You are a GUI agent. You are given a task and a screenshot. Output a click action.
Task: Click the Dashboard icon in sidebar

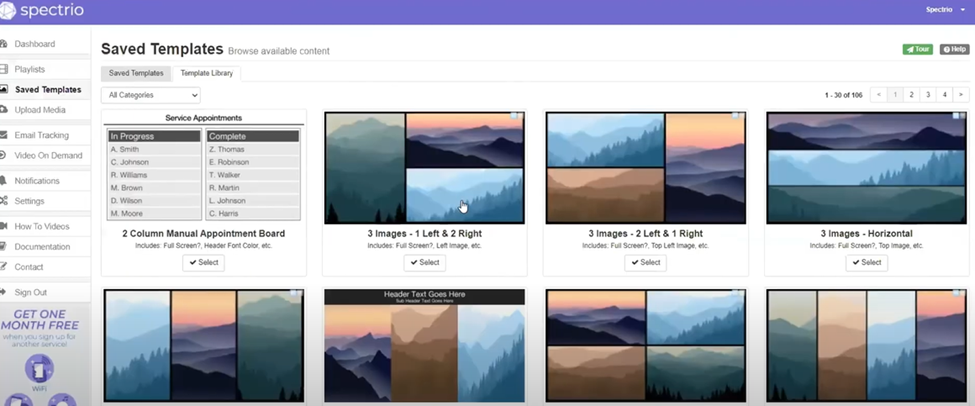[4, 44]
